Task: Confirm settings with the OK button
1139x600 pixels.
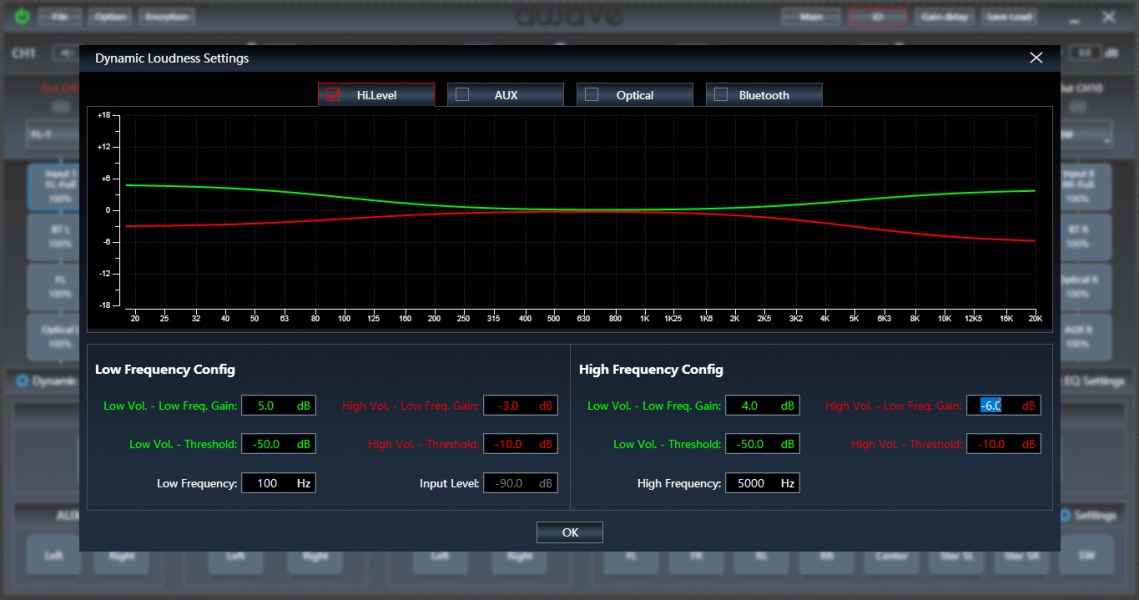Action: click(x=570, y=532)
